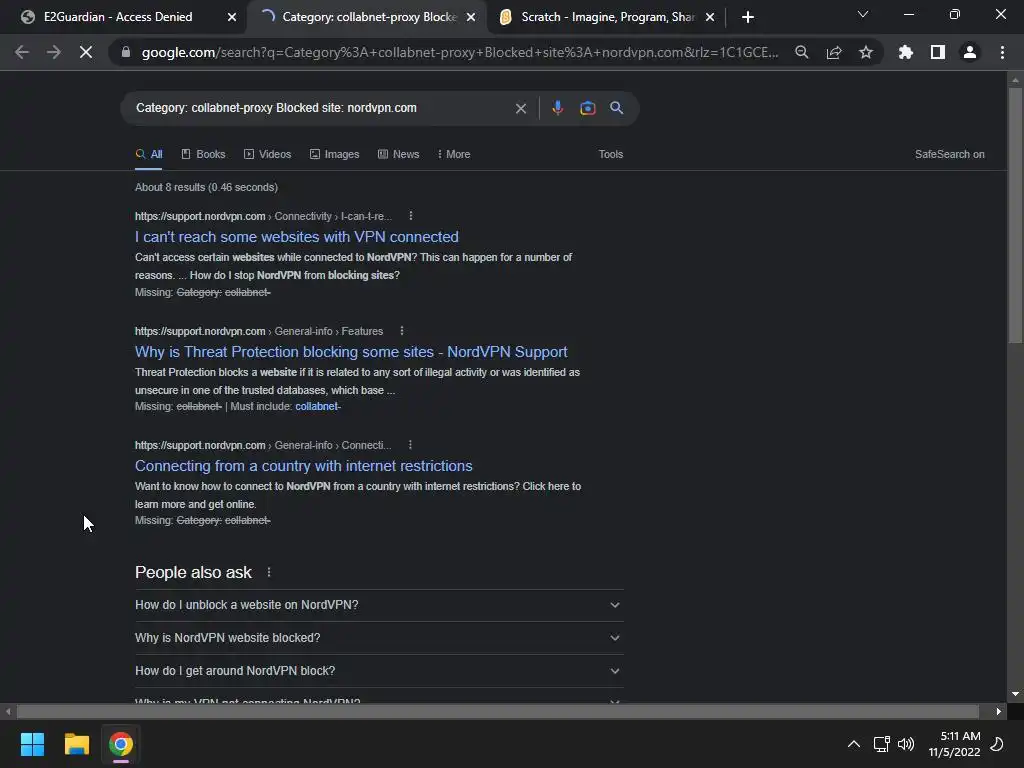
Task: Click the About 8 results text
Action: (x=206, y=187)
